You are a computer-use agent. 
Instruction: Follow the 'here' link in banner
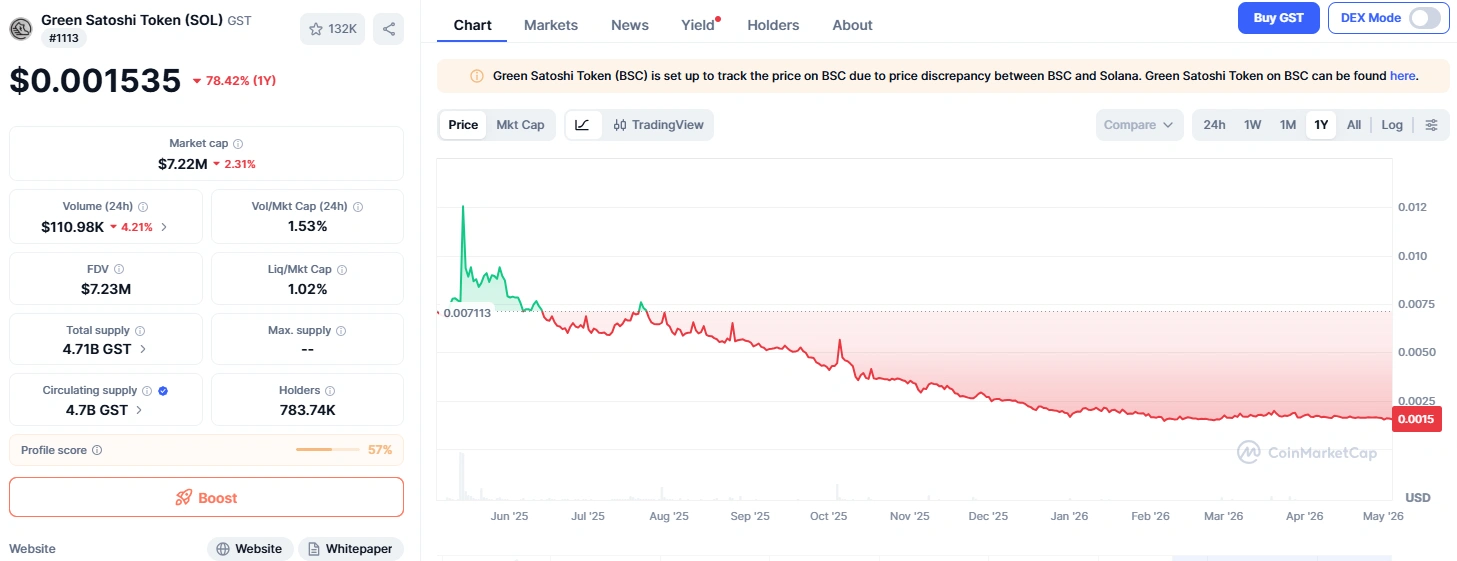pos(1402,76)
